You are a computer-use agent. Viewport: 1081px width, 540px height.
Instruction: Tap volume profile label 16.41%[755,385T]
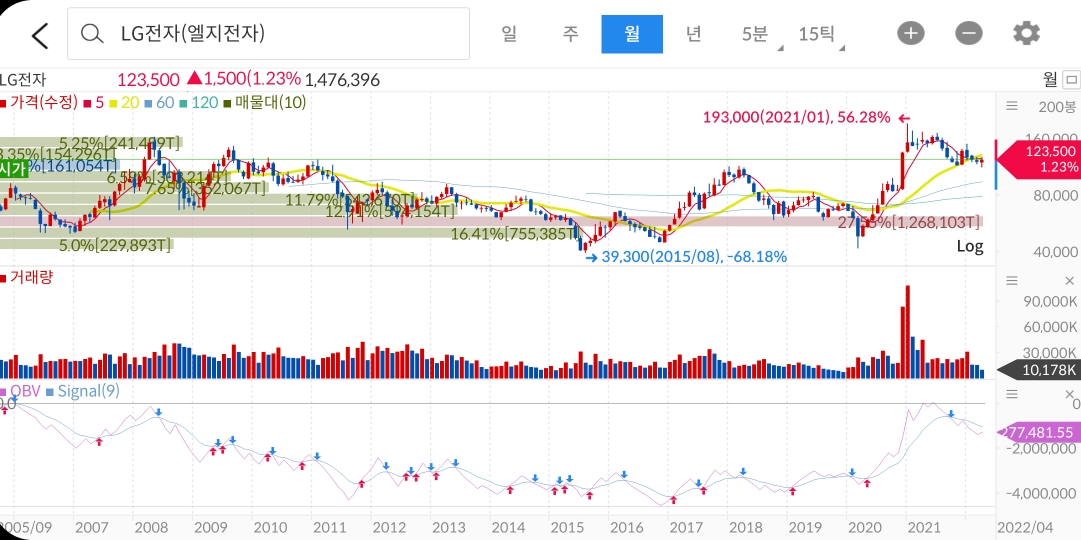pyautogui.click(x=515, y=234)
